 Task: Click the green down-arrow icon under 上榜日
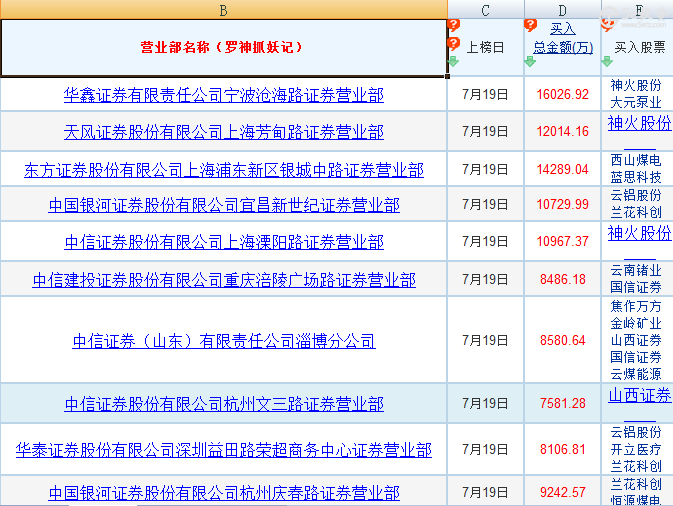click(453, 61)
